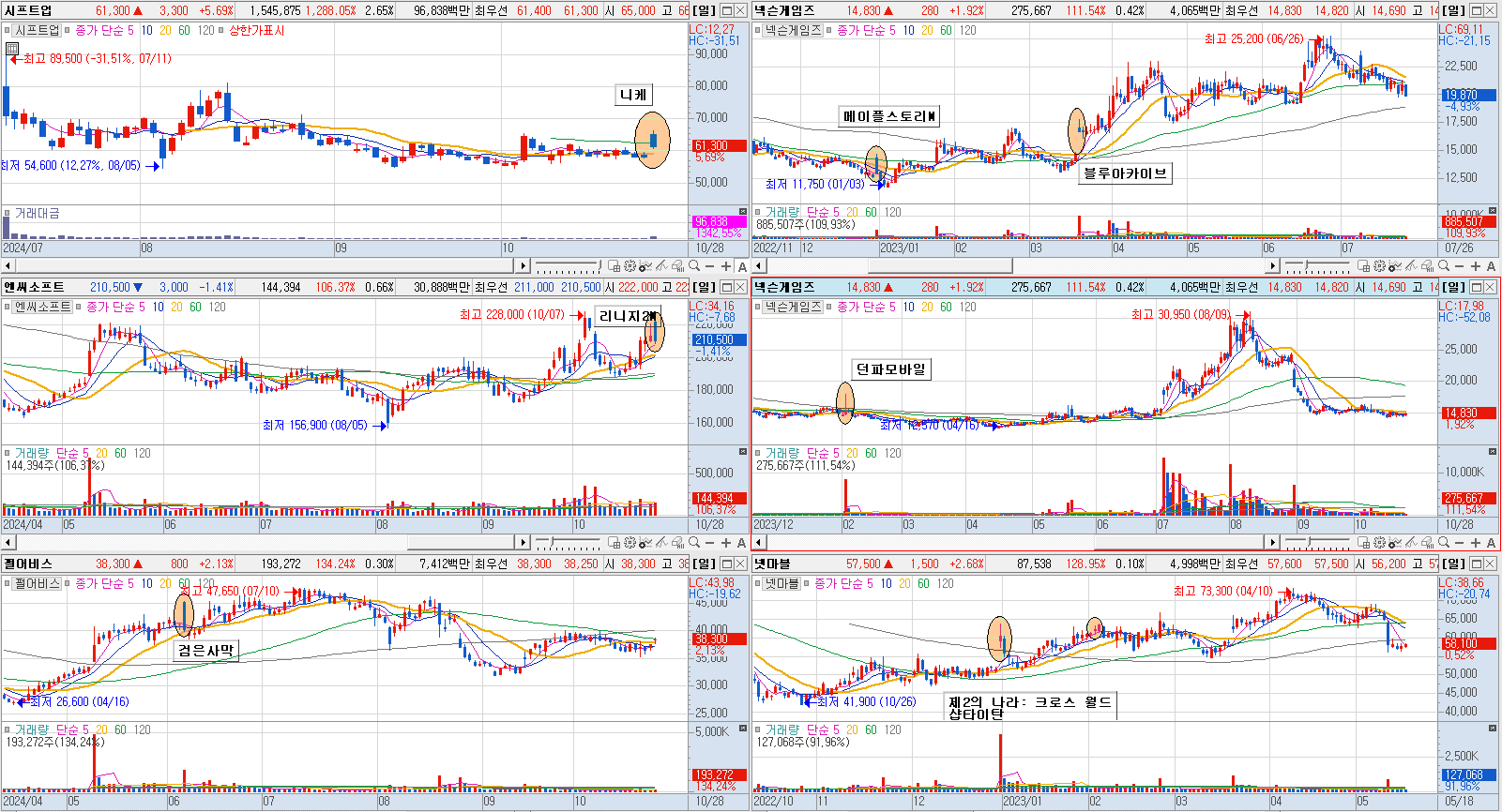Open the data table icon below 시프트업 label

11,48
